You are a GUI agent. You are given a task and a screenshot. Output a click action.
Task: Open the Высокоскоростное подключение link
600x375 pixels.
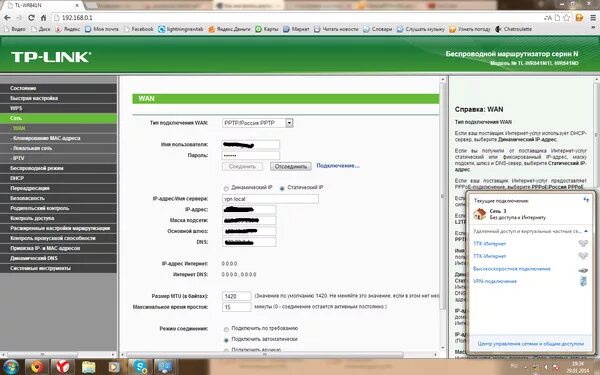pyautogui.click(x=512, y=269)
